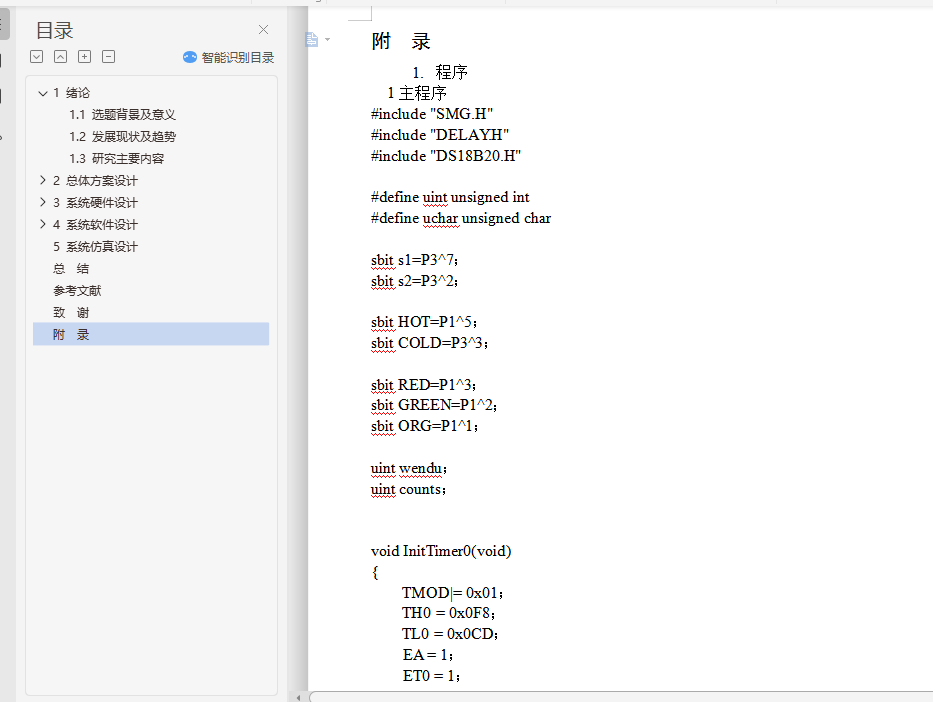This screenshot has height=702, width=933.
Task: Click the 'EA = 1;' line
Action: [428, 655]
